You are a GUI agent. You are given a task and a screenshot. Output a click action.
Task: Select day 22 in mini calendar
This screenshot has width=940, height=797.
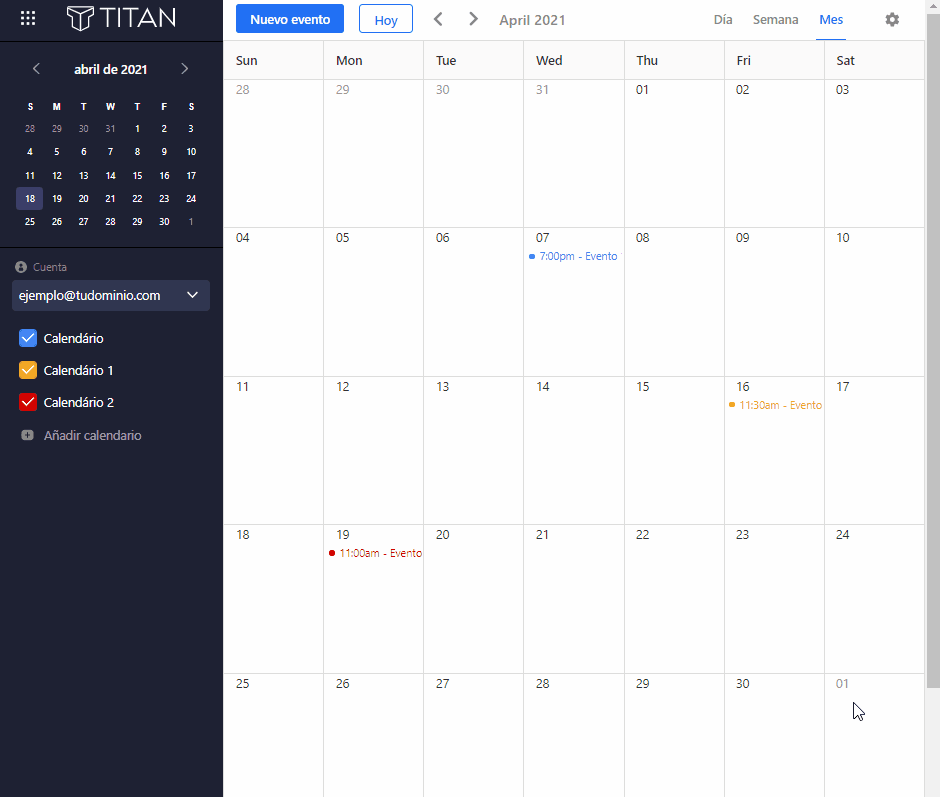click(x=137, y=199)
